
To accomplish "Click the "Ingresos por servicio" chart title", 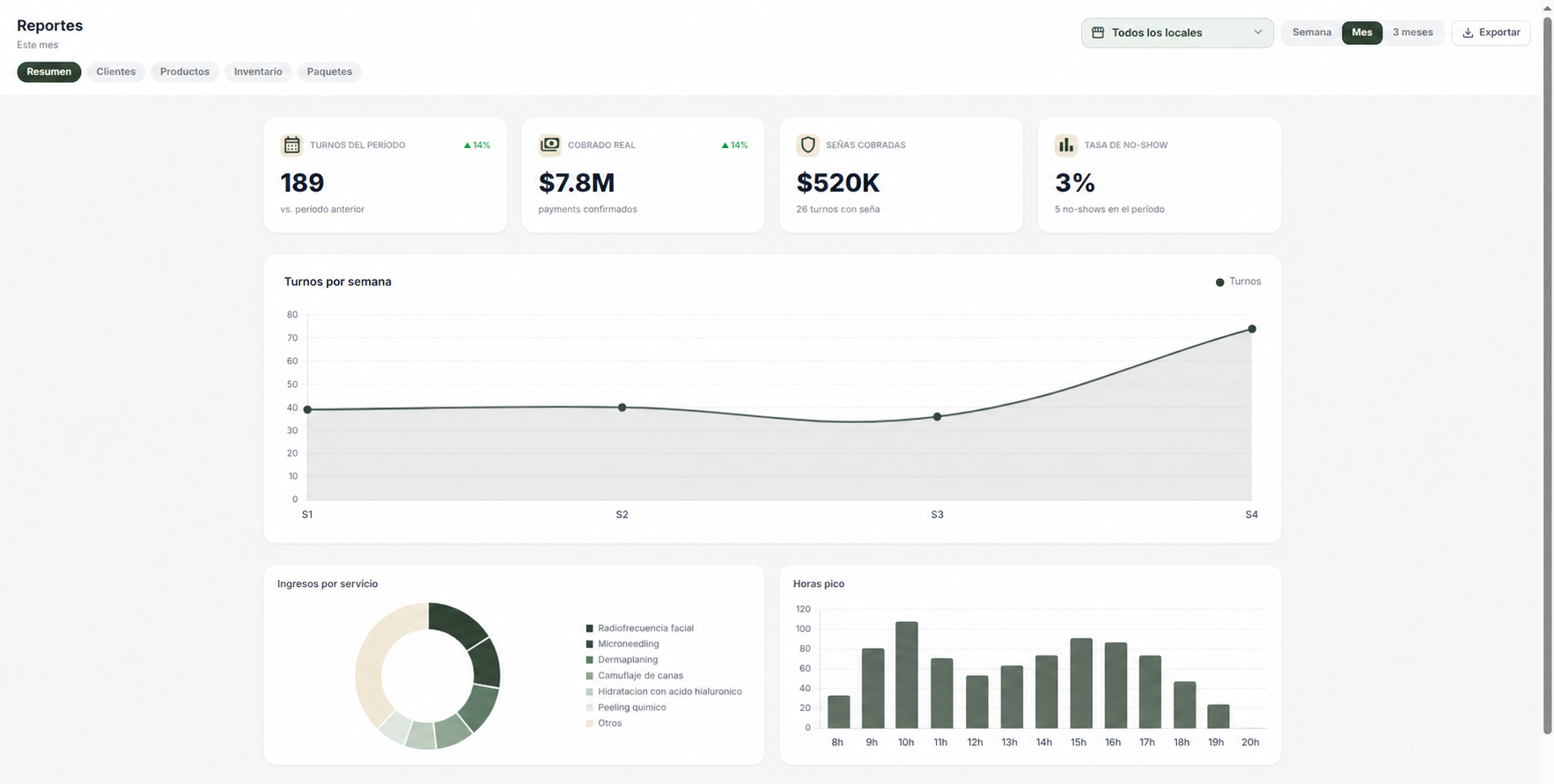I will click(x=328, y=584).
